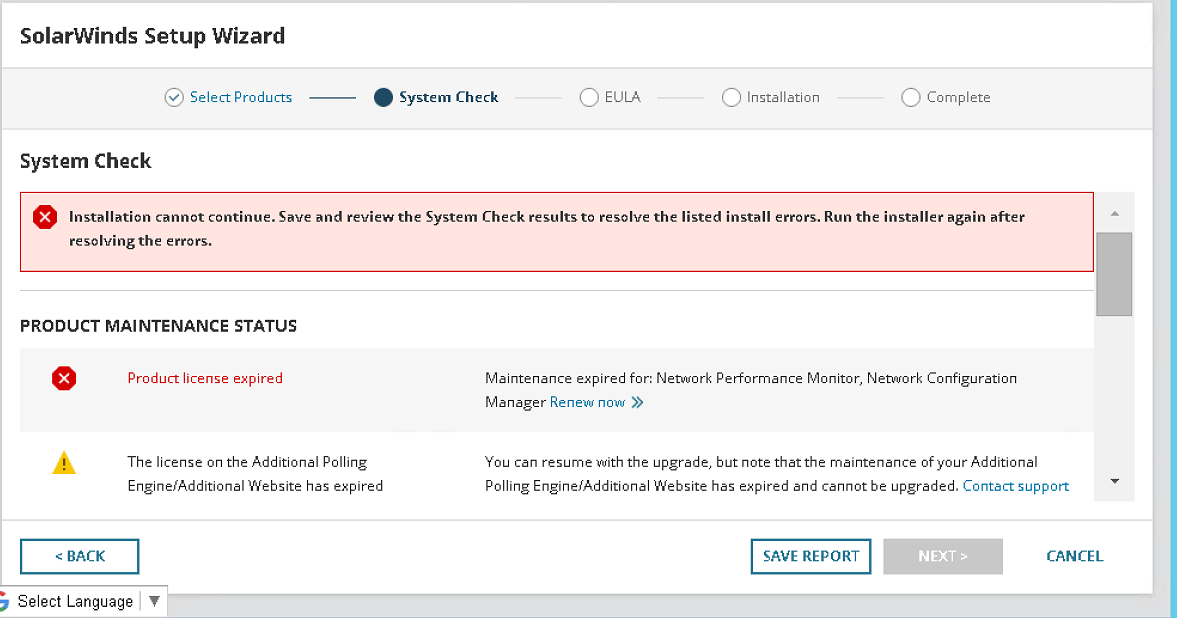Click the Renew now link

(587, 402)
